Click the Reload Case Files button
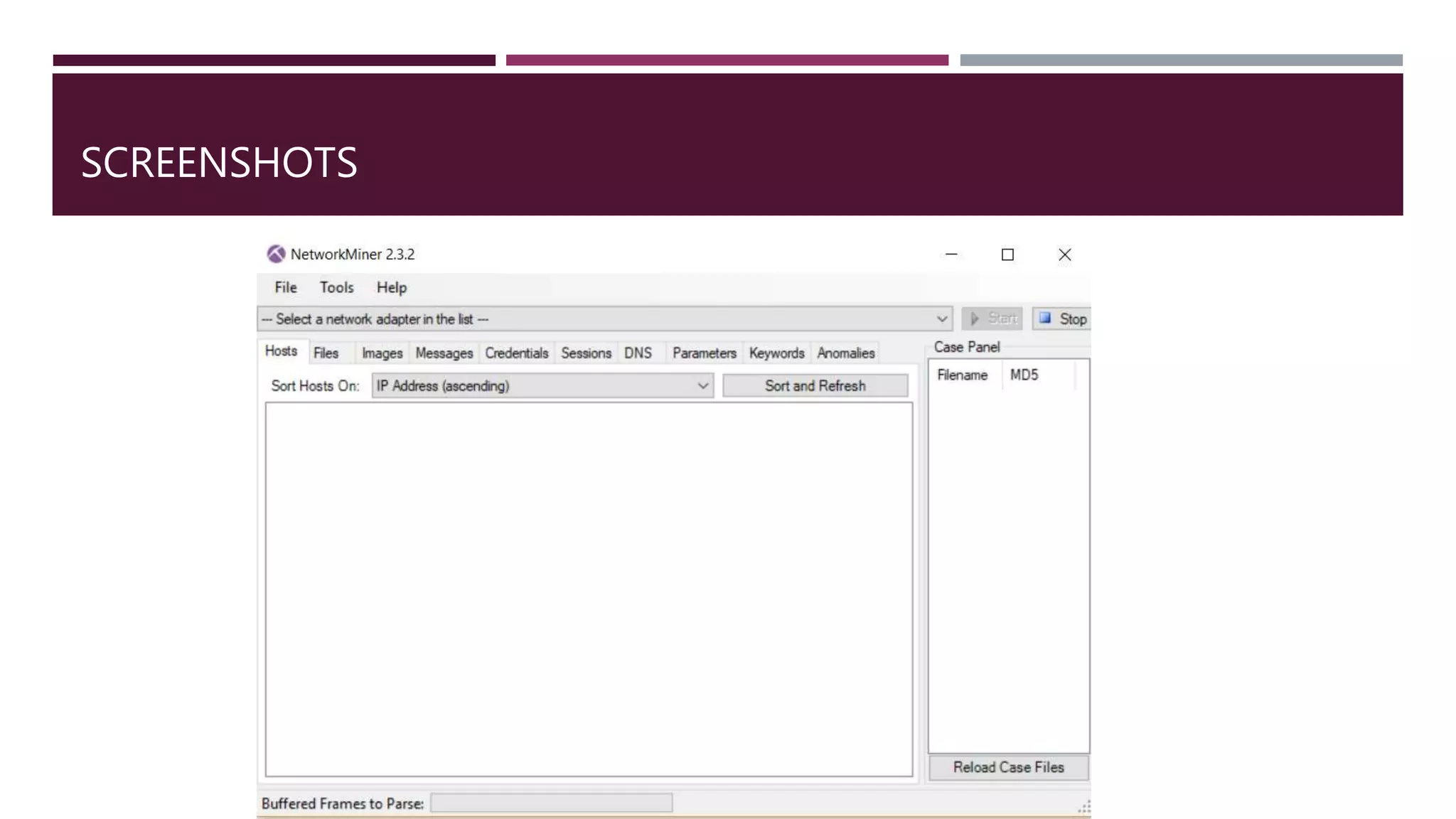1456x819 pixels. click(x=1008, y=768)
